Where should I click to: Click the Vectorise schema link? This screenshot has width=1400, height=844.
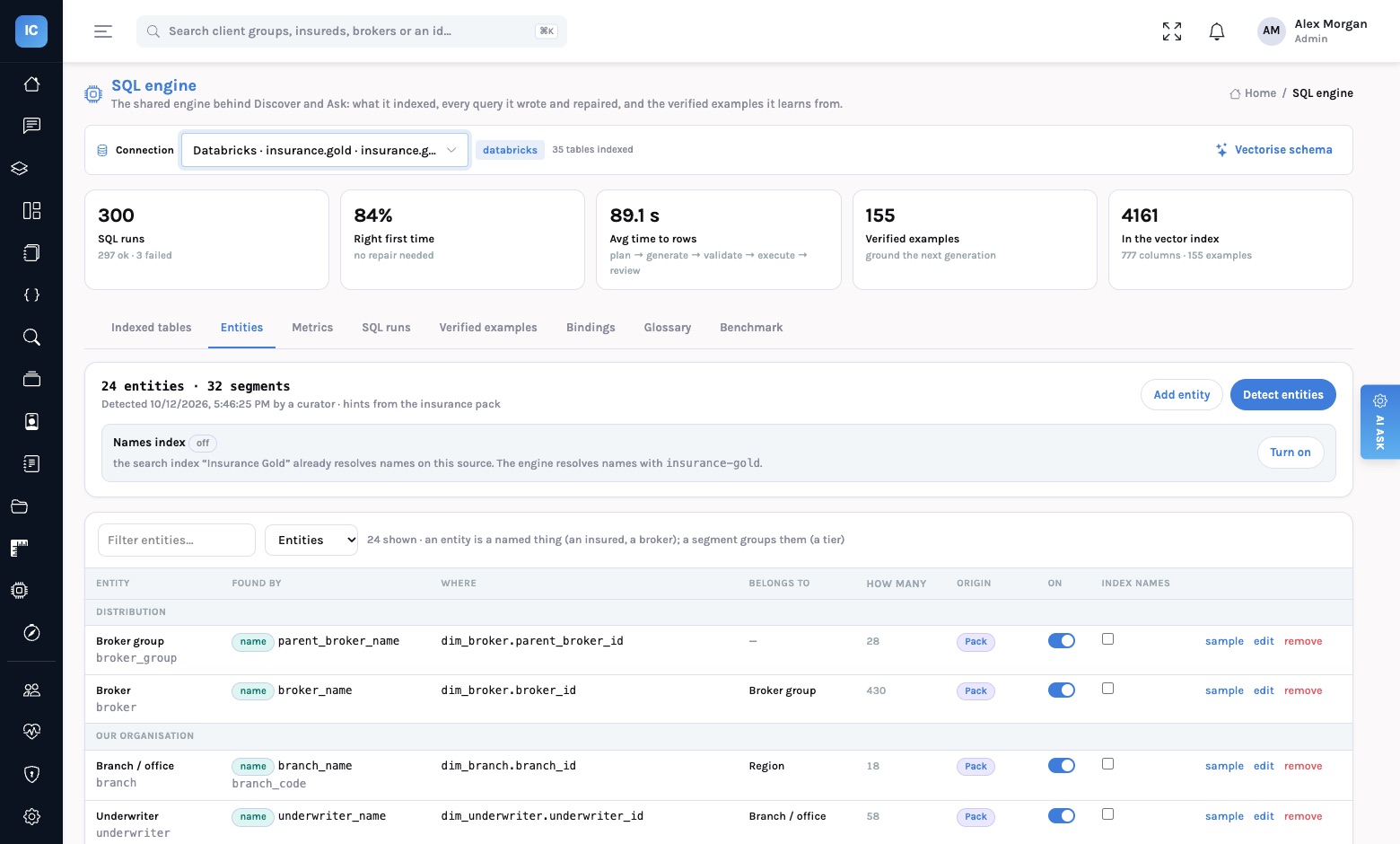click(x=1274, y=150)
